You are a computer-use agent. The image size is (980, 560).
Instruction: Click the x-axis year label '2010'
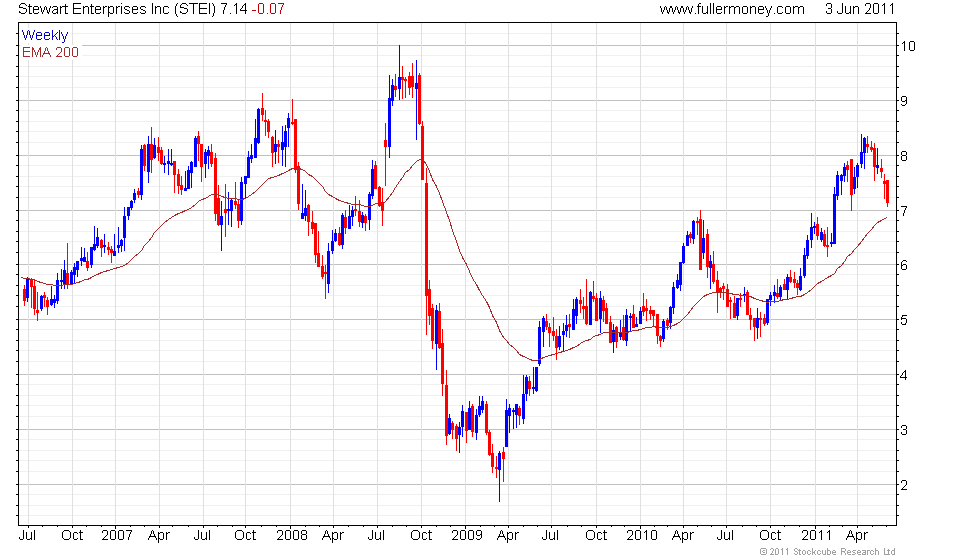(642, 536)
